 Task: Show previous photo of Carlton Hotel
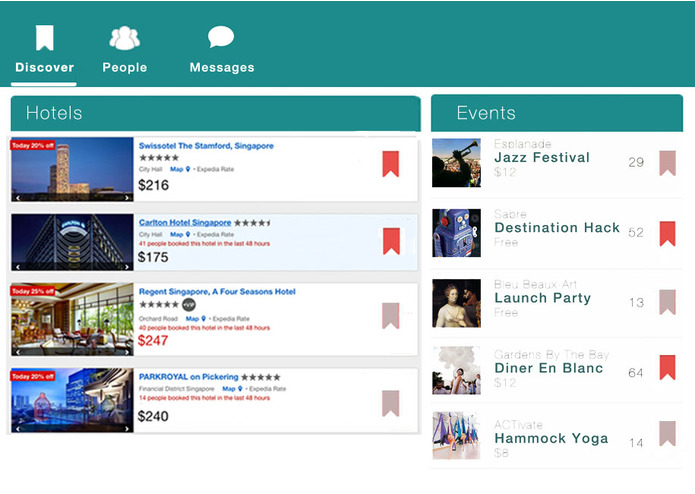pos(18,267)
